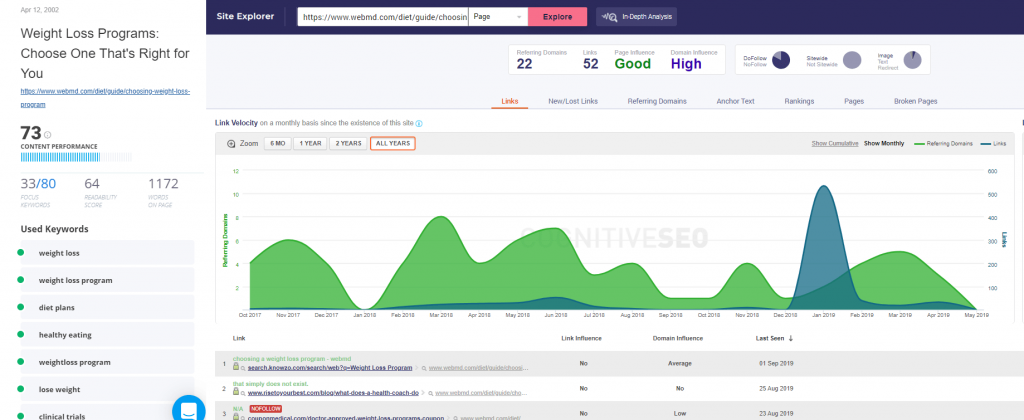The image size is (1024, 420).
Task: Click the Show Cumulative link
Action: 835,143
